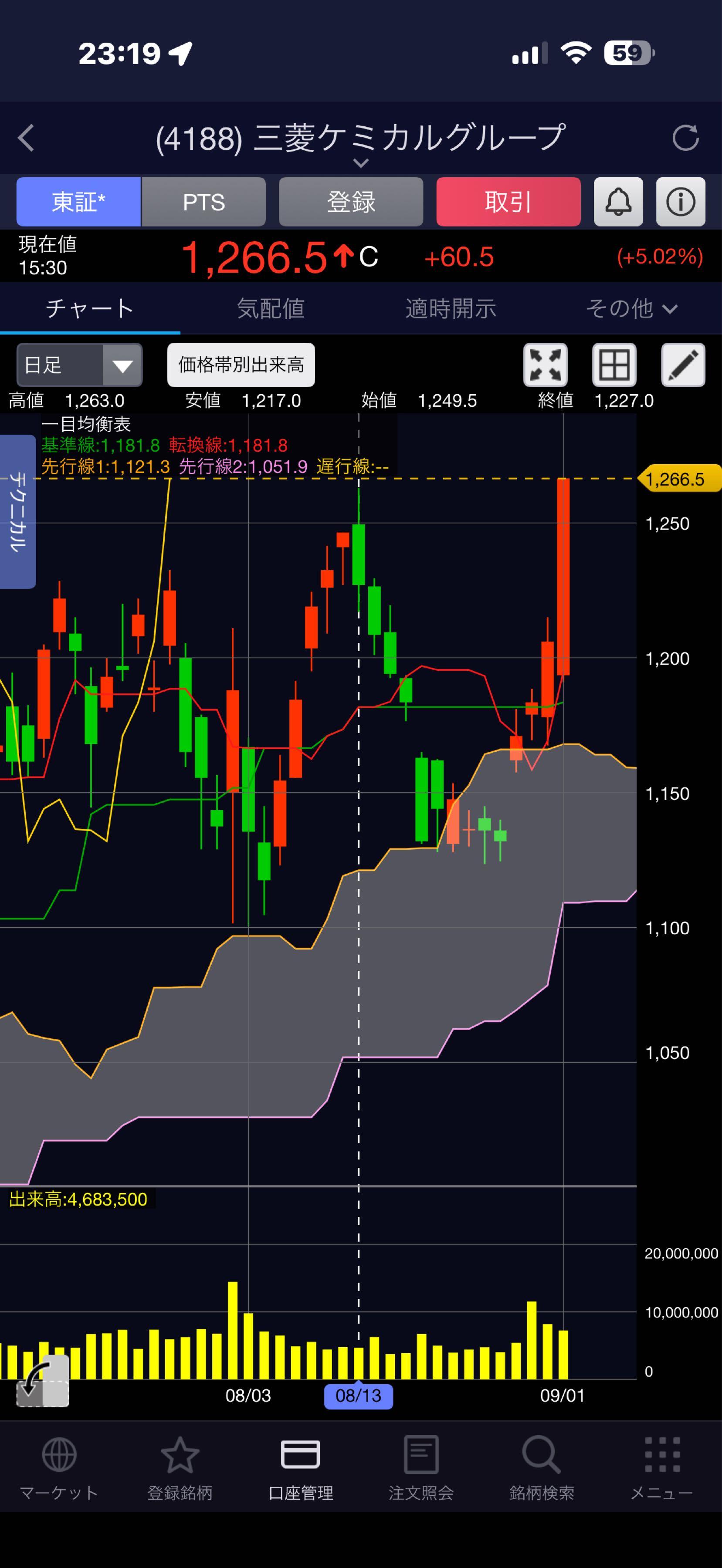Tap the 先行線2:1,051.9 indicator value

[243, 467]
